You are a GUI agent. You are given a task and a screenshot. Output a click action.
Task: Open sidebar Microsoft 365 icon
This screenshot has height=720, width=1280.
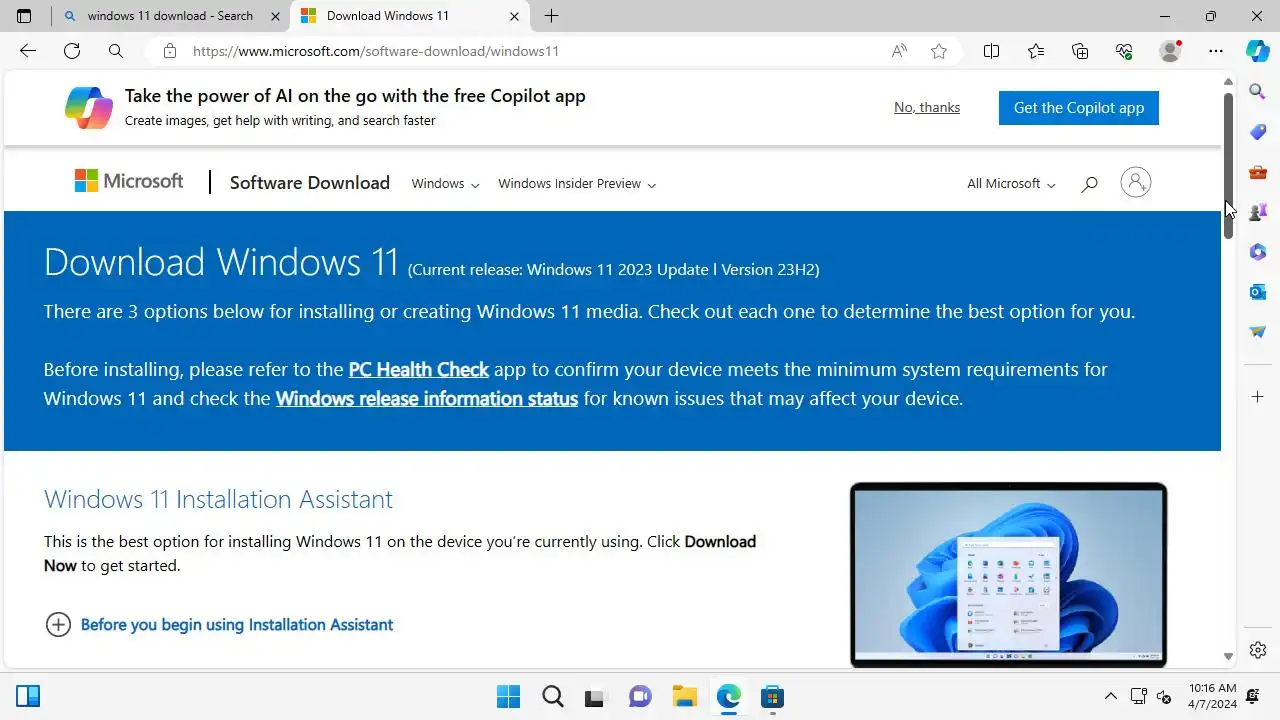(1258, 252)
